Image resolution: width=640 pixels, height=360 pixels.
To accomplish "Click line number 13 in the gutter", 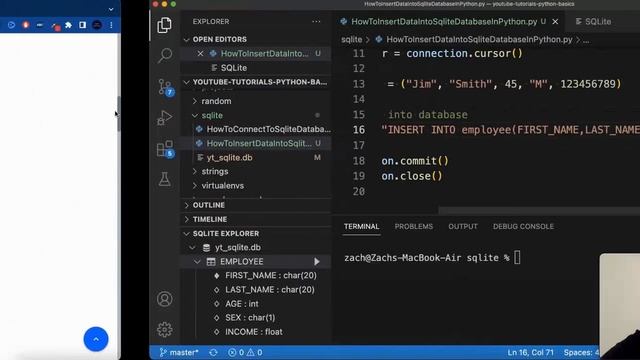I will pyautogui.click(x=358, y=84).
